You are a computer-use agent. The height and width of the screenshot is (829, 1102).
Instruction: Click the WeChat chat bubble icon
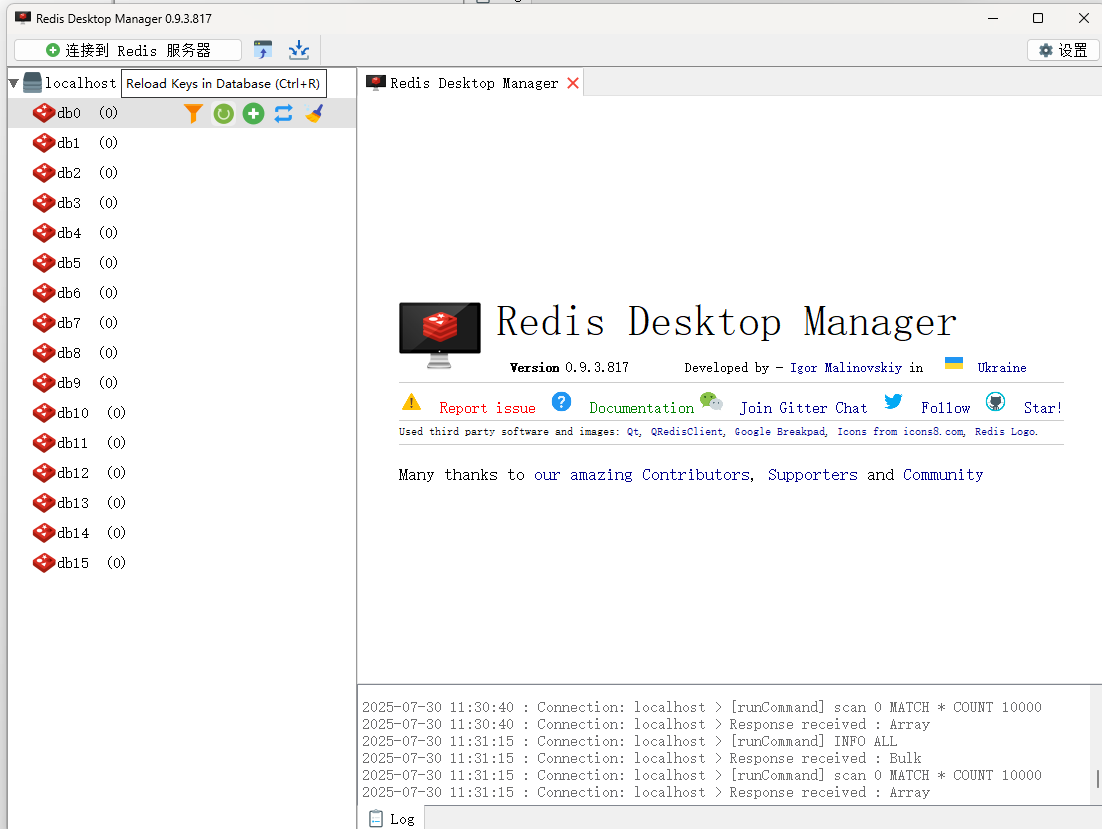tap(711, 401)
